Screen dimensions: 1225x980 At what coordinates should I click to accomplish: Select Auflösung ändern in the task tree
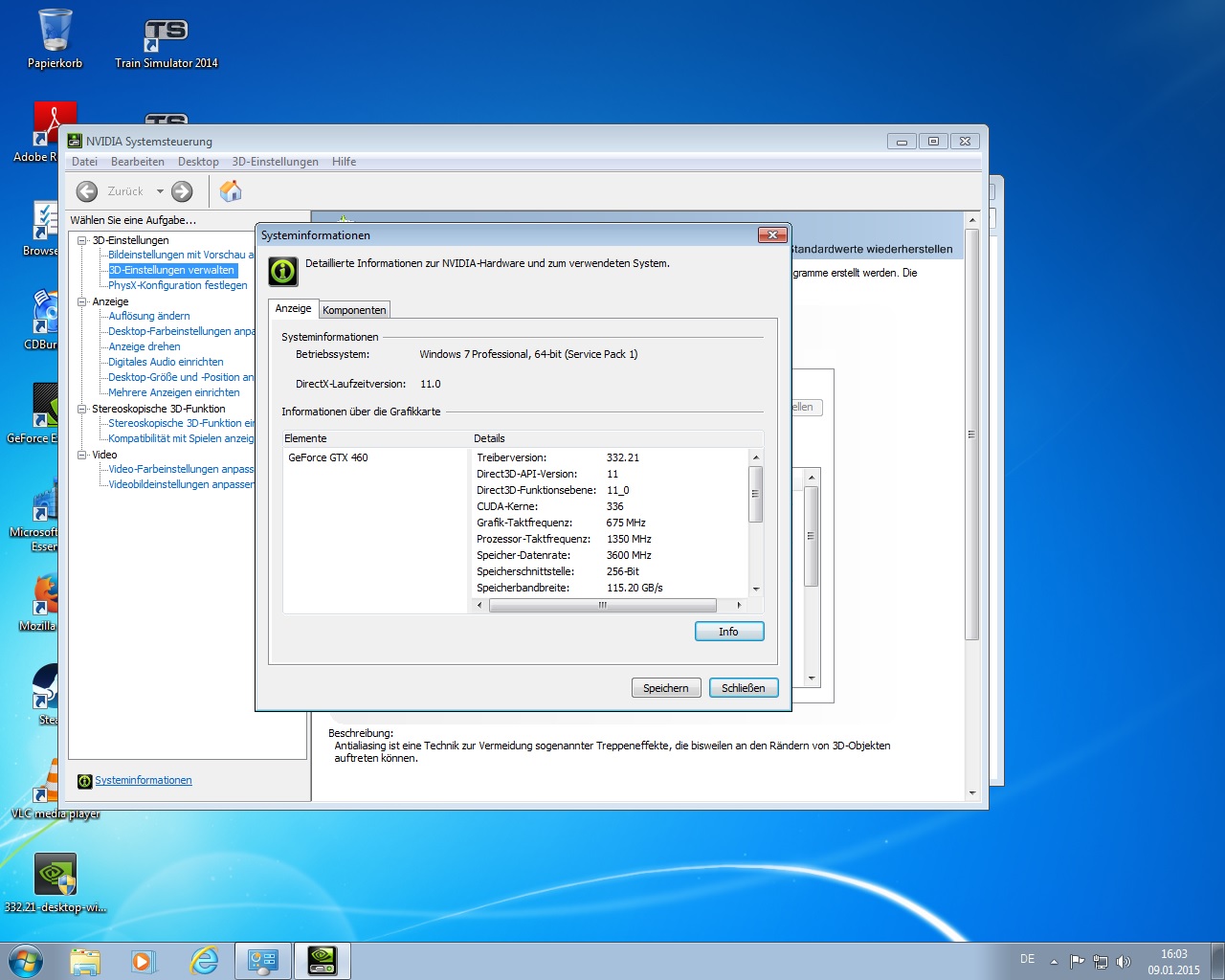pos(149,316)
